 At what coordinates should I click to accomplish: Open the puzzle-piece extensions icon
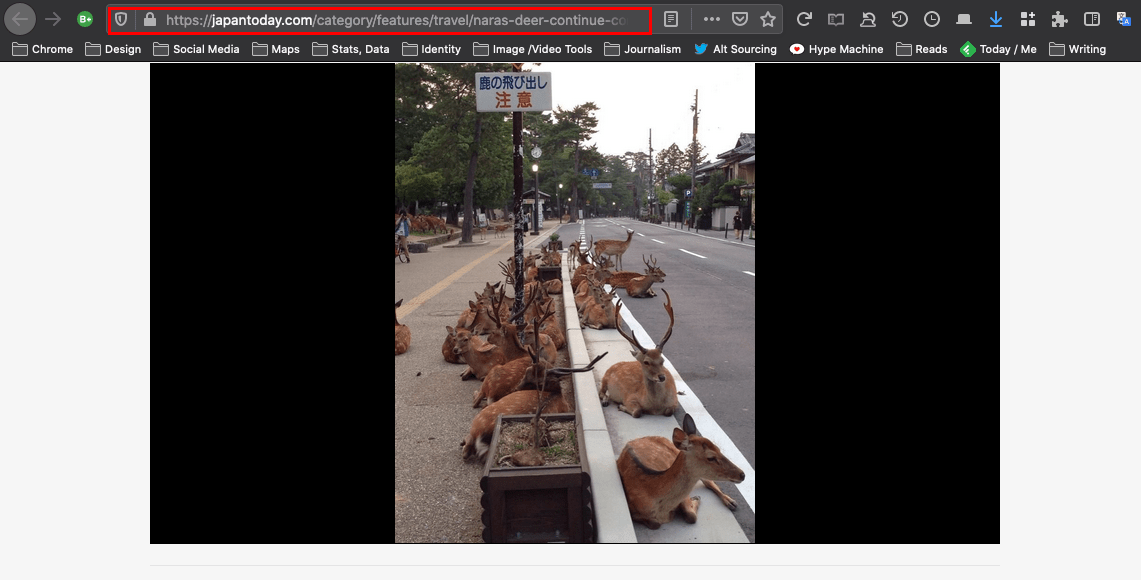point(1060,19)
